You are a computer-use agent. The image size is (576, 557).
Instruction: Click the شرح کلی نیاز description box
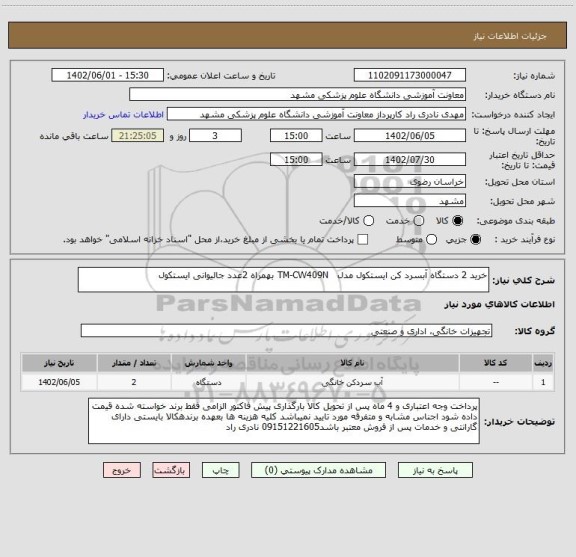pyautogui.click(x=284, y=280)
